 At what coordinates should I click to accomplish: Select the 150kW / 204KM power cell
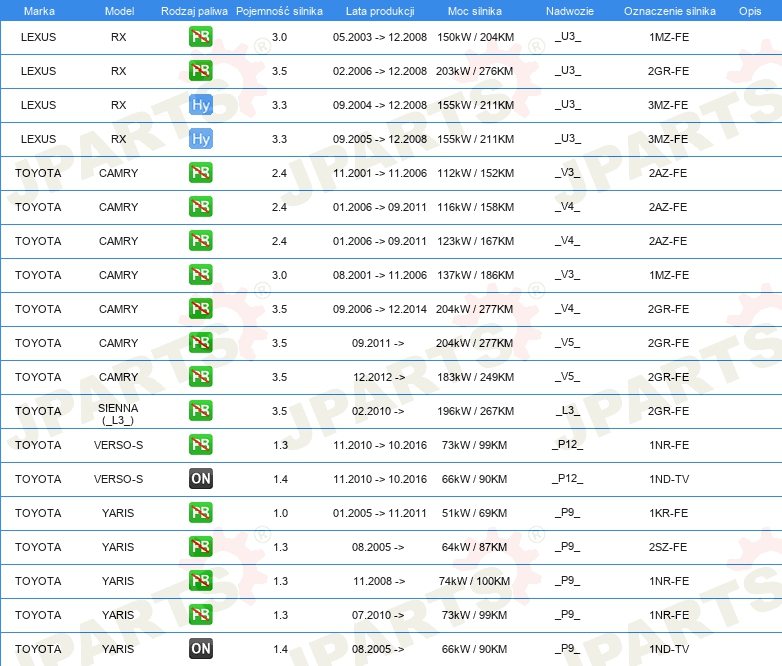[x=475, y=37]
